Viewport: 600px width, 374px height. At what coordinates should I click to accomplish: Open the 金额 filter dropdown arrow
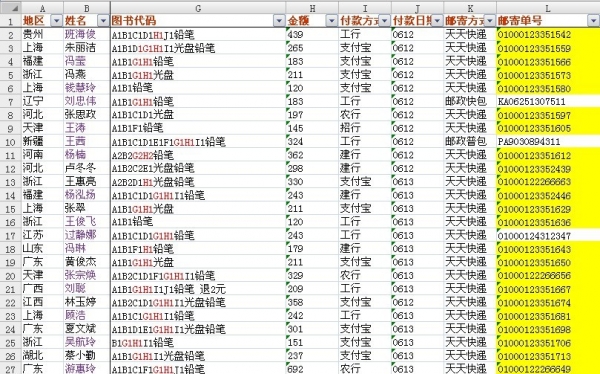332,21
